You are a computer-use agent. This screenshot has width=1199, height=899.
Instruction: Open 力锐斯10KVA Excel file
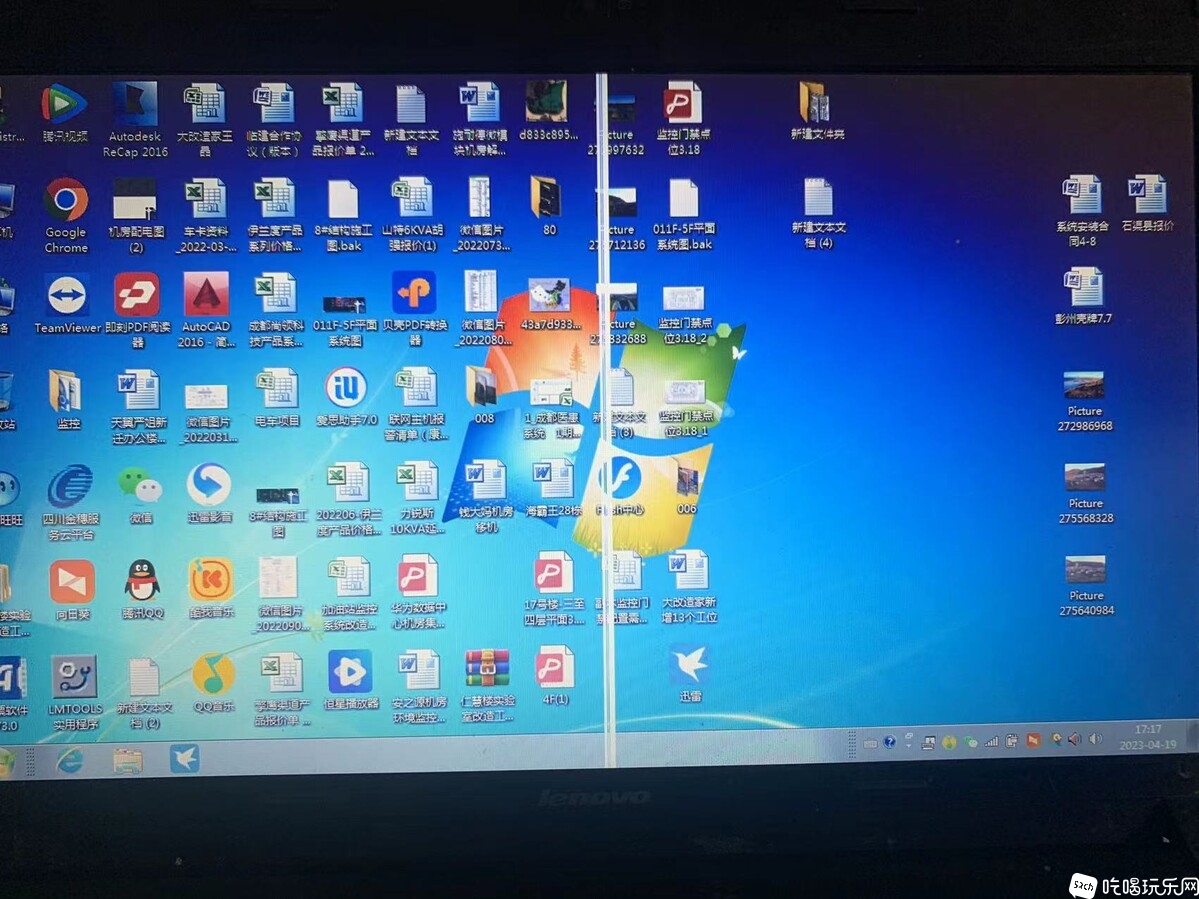point(418,499)
